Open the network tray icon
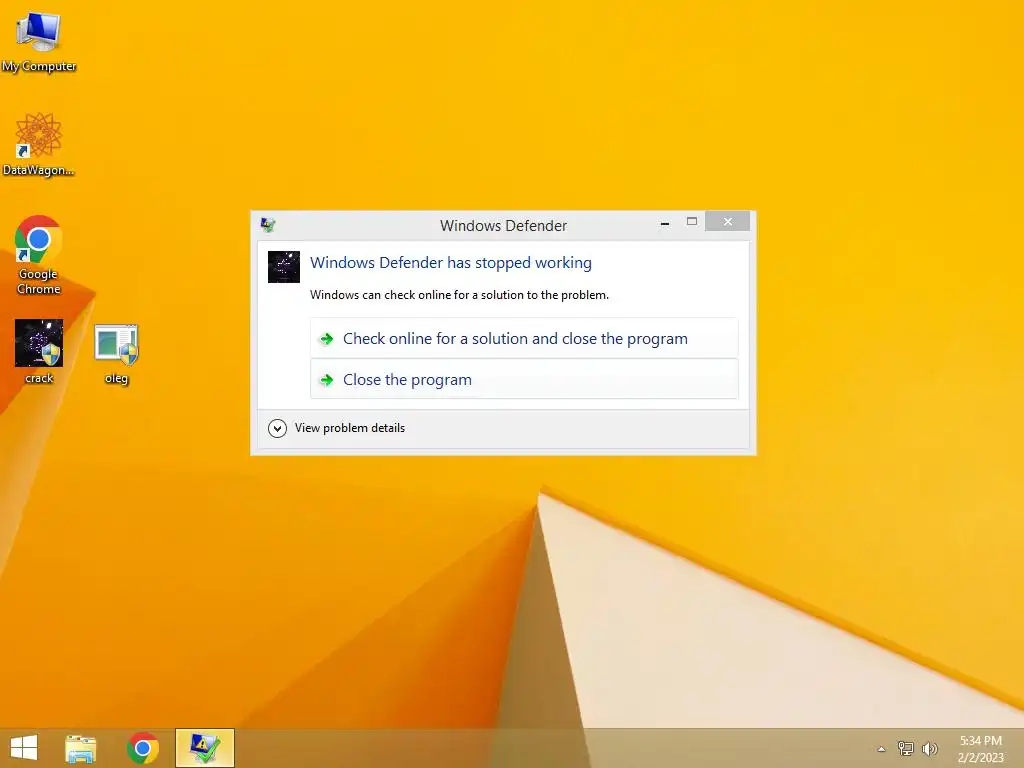Viewport: 1024px width, 768px height. (906, 748)
